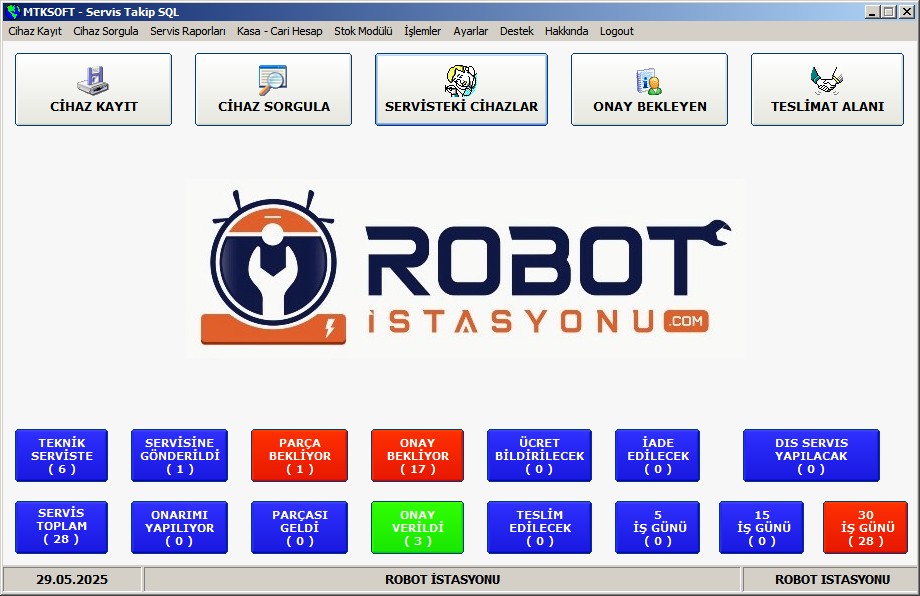Open the Servis Raporları menu
This screenshot has width=920, height=596.
coord(188,31)
